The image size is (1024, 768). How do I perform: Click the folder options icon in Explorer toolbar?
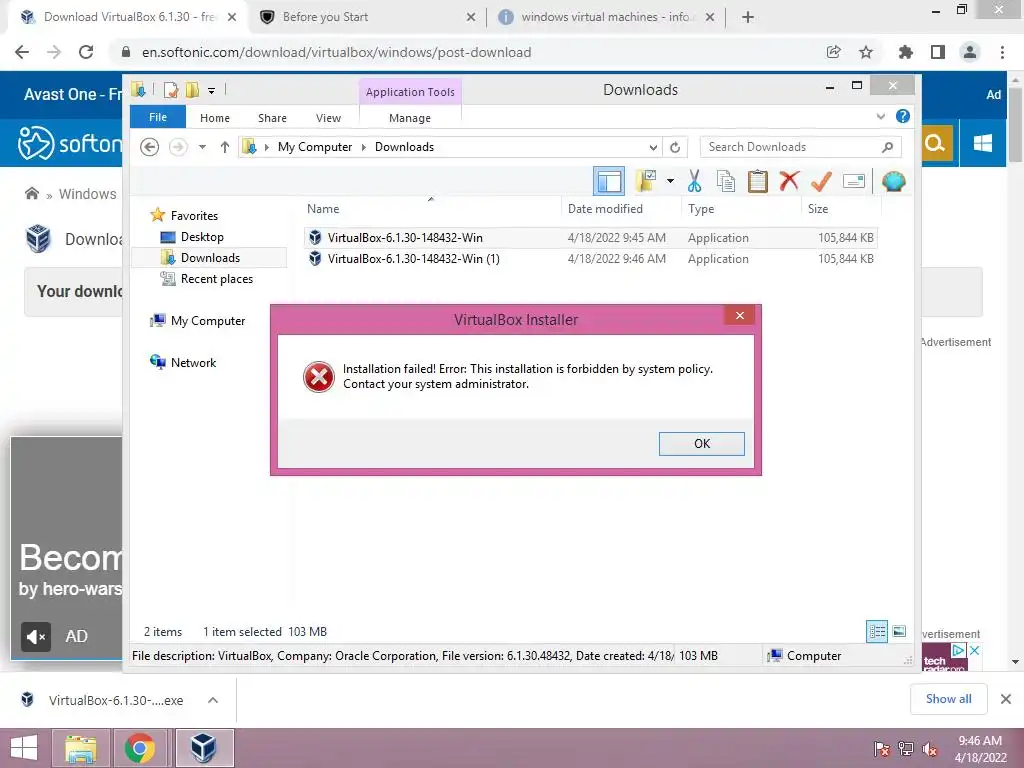pos(646,181)
